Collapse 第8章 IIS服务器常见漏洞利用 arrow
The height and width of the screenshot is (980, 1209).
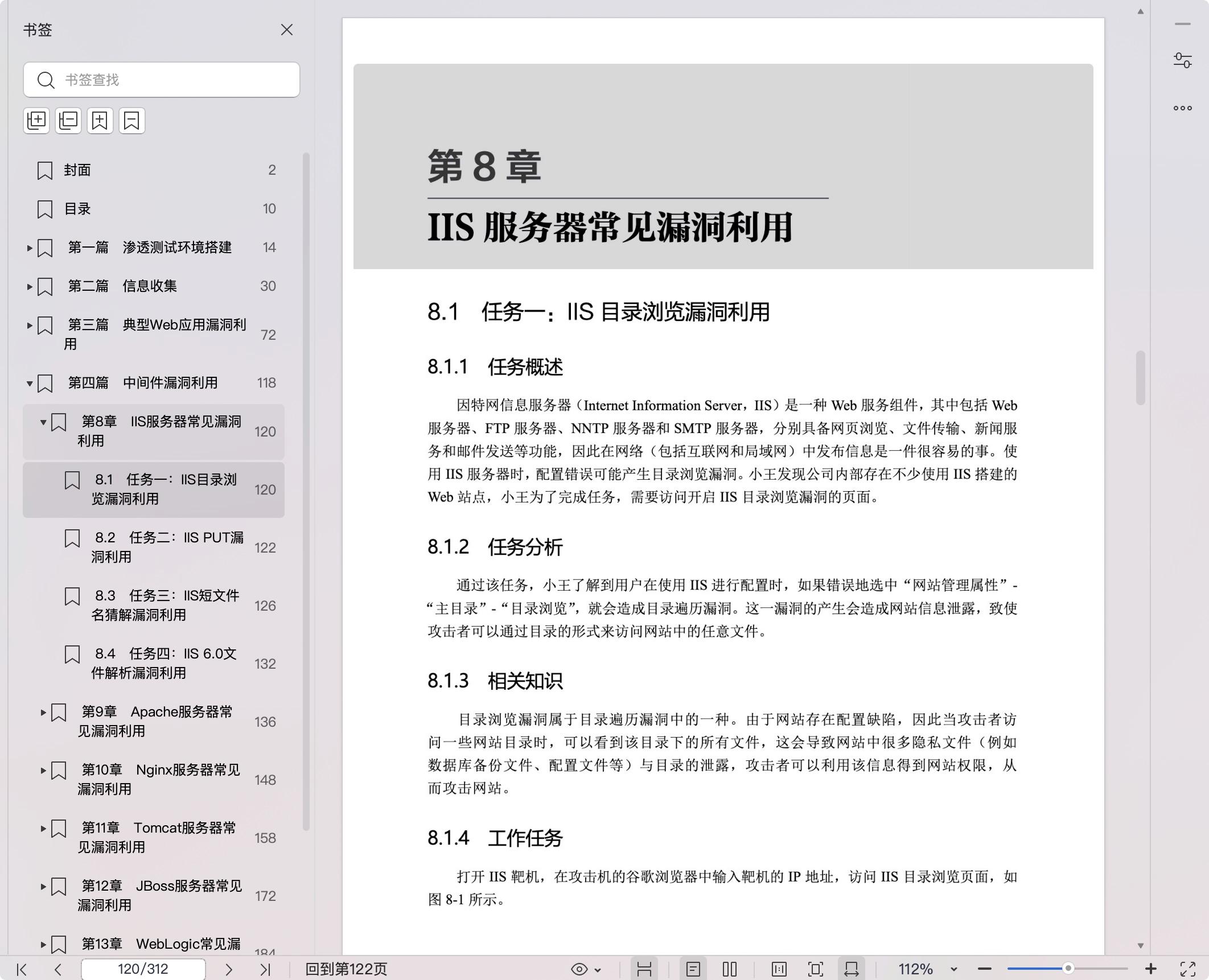(43, 422)
